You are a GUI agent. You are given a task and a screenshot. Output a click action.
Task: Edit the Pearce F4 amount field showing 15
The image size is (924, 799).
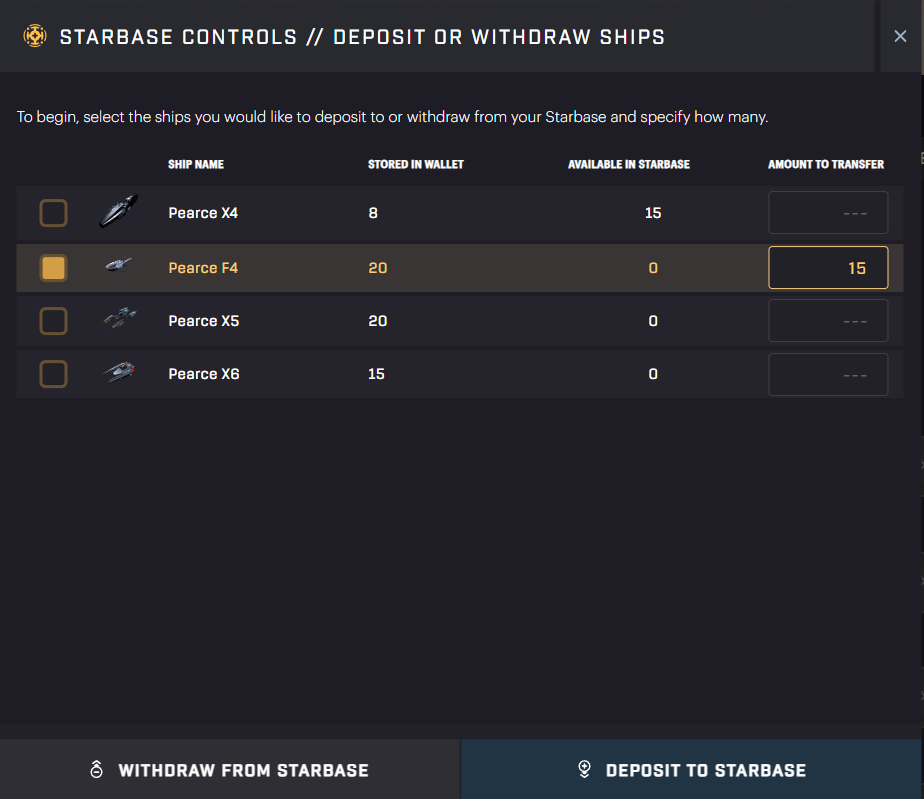pyautogui.click(x=828, y=268)
